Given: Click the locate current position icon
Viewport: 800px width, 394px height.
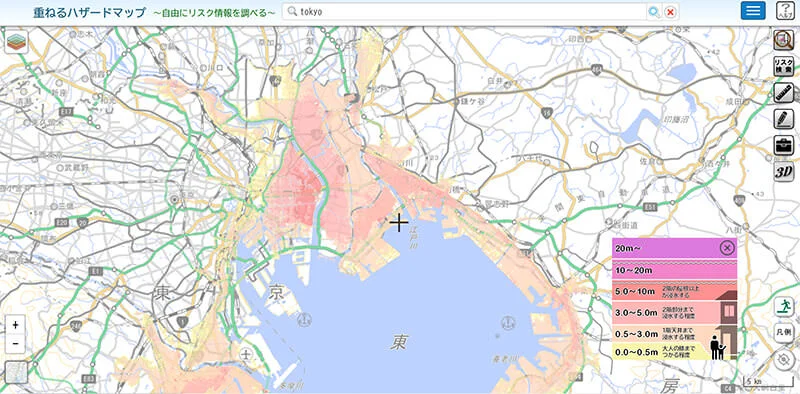Looking at the screenshot, I should [783, 359].
